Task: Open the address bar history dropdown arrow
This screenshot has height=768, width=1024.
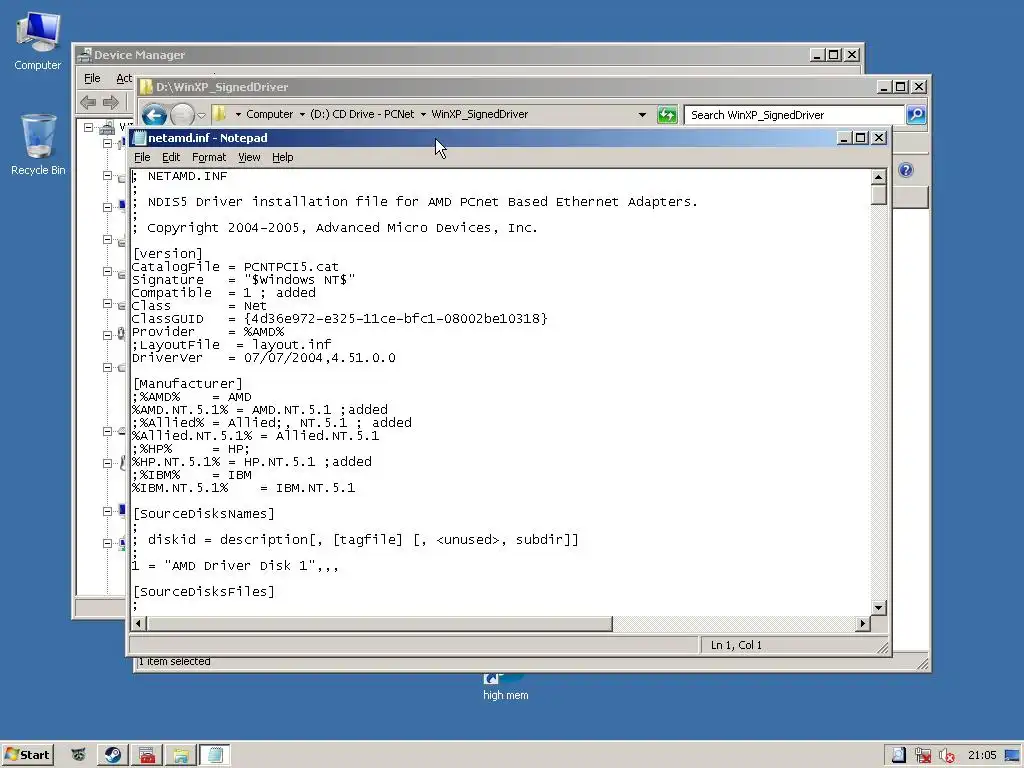Action: click(642, 115)
